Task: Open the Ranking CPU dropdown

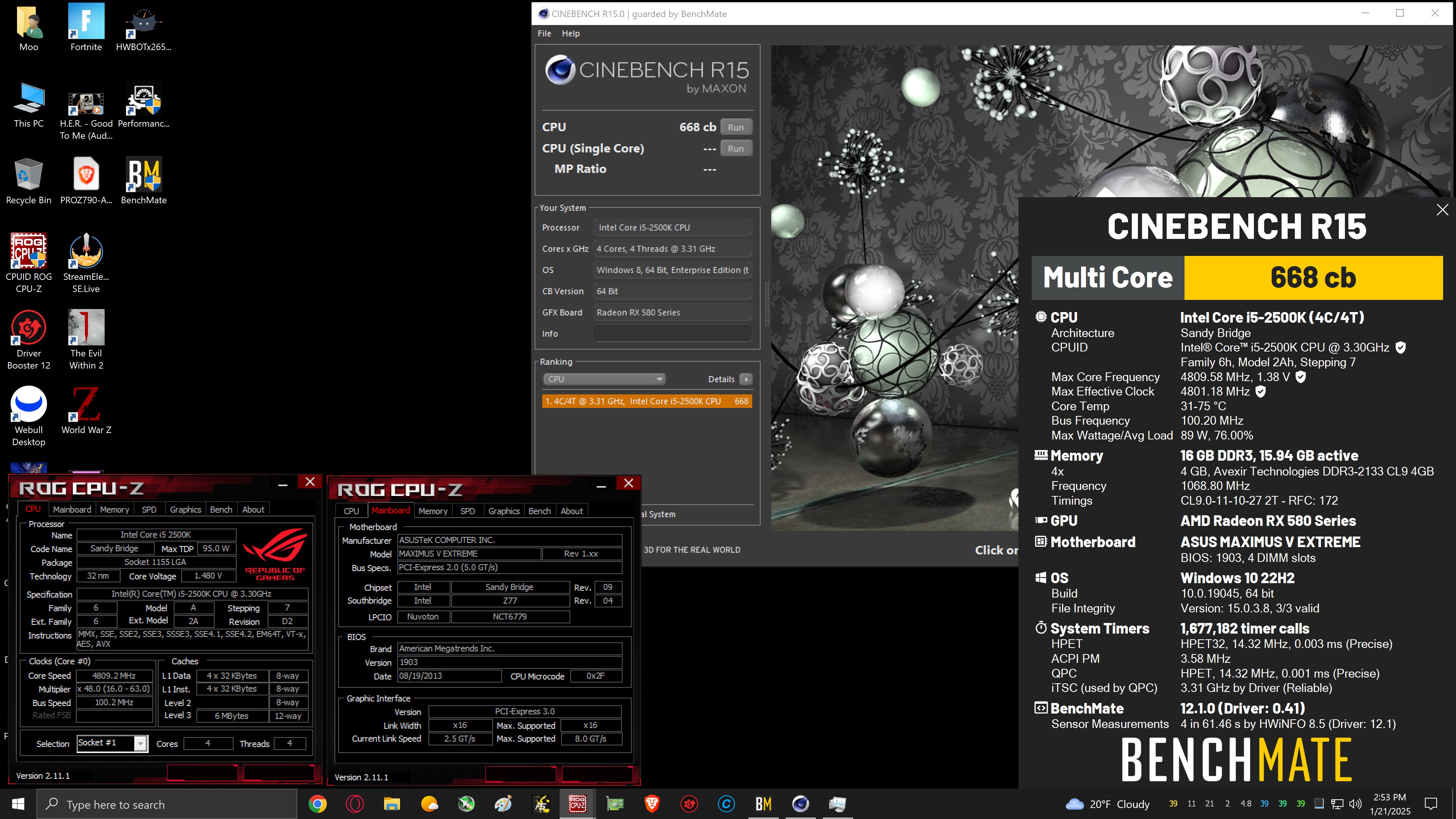Action: coord(604,379)
